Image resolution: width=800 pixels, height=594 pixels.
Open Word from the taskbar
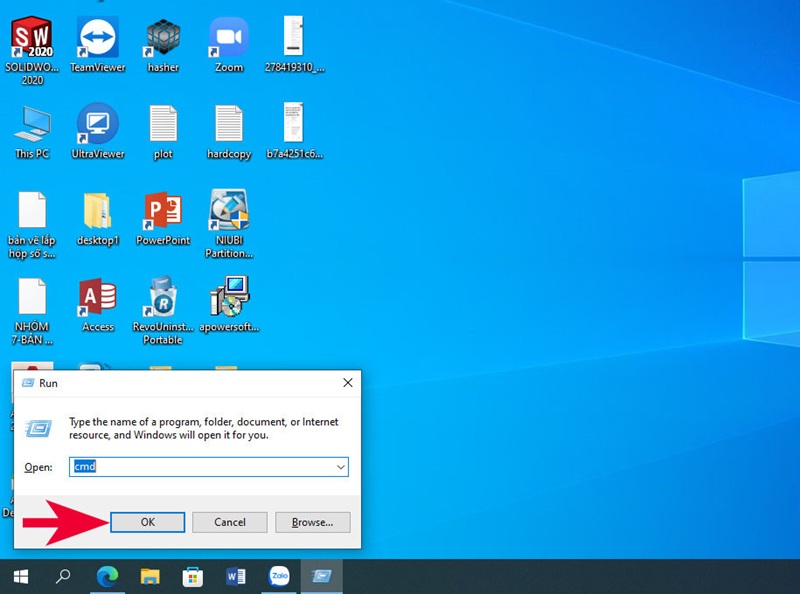(237, 577)
